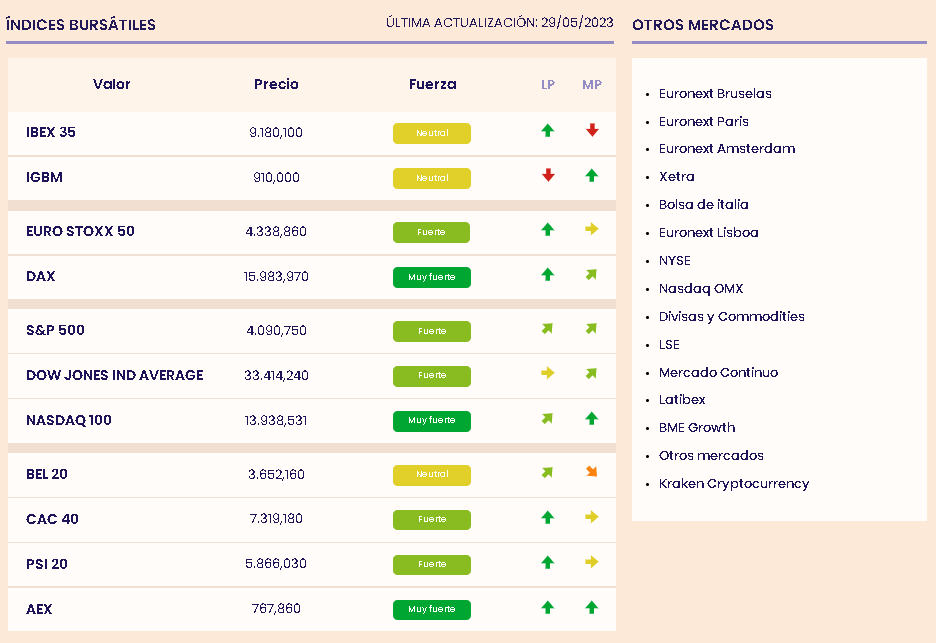
Task: Open BME Growth market link
Action: 697,427
